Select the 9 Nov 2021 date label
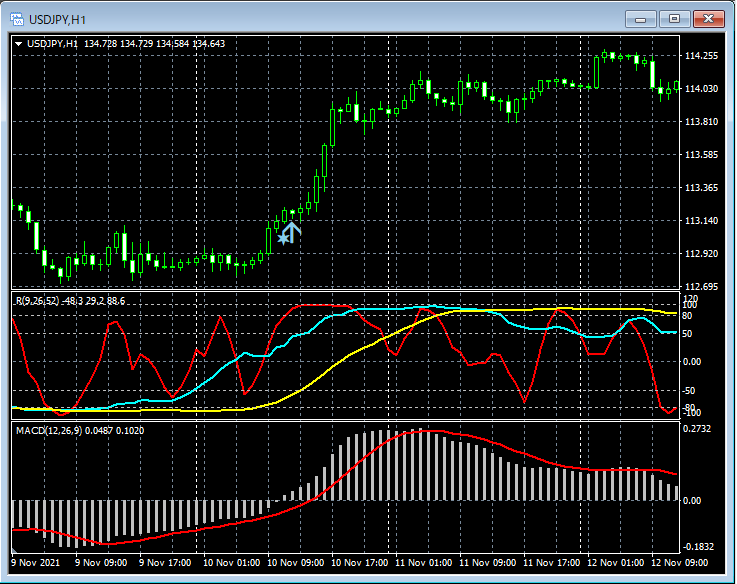 point(36,563)
